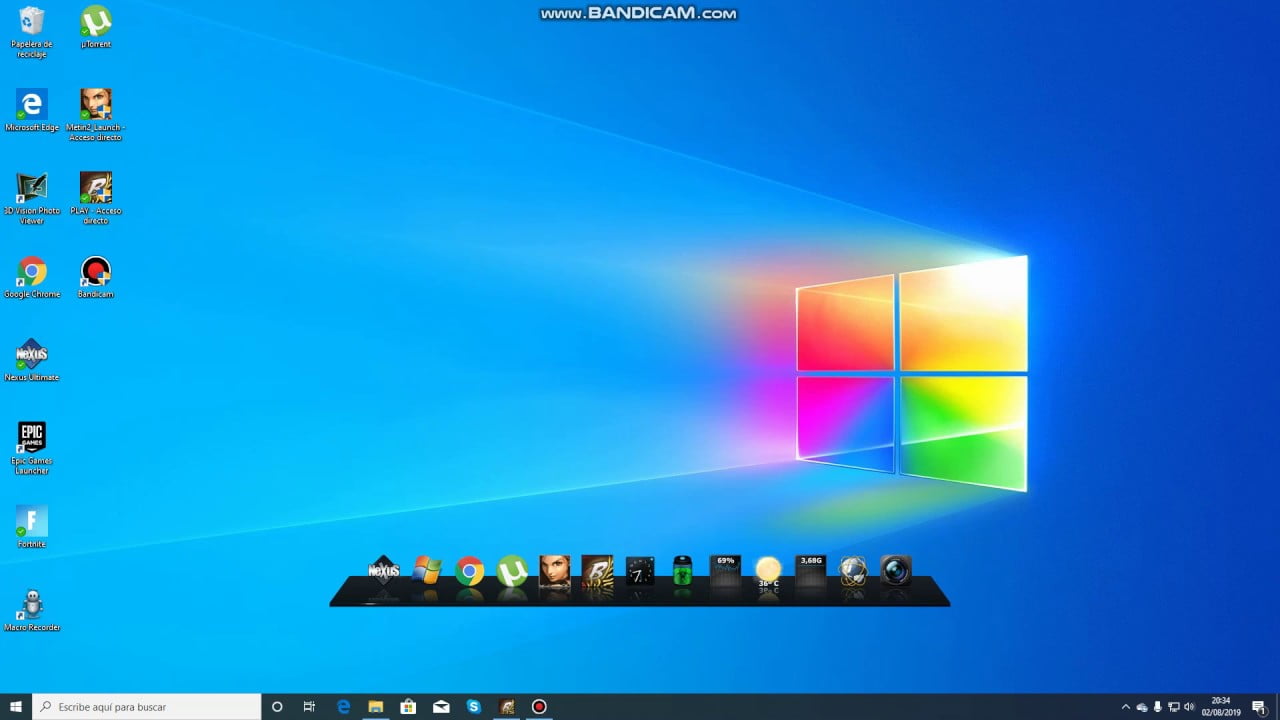Open Task View from the taskbar
1280x720 pixels.
309,707
